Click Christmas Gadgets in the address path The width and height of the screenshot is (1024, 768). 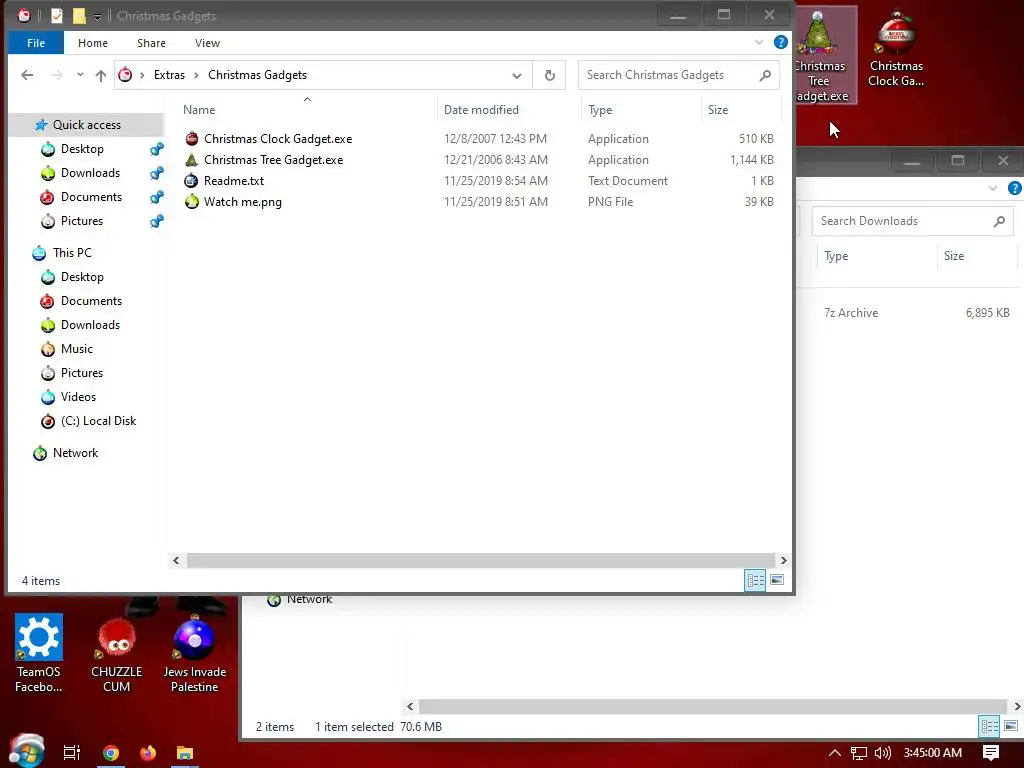(257, 75)
